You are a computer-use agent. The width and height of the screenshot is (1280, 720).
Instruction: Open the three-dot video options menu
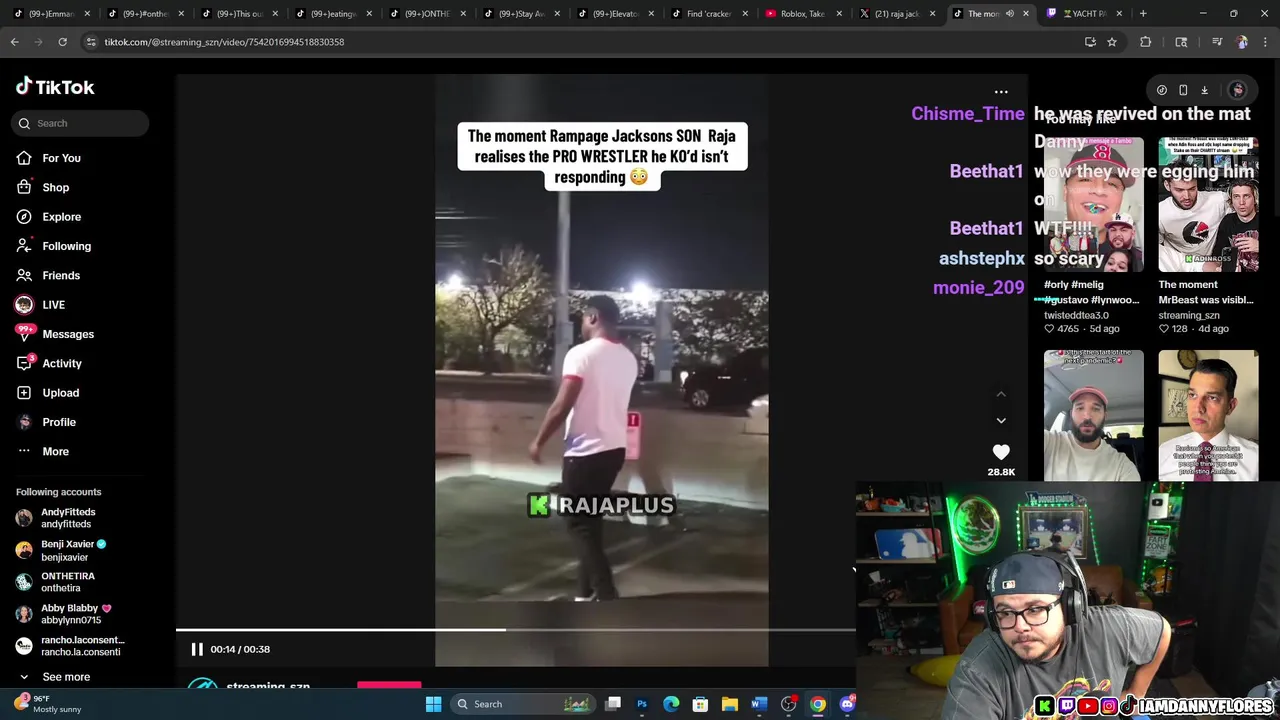[1001, 92]
